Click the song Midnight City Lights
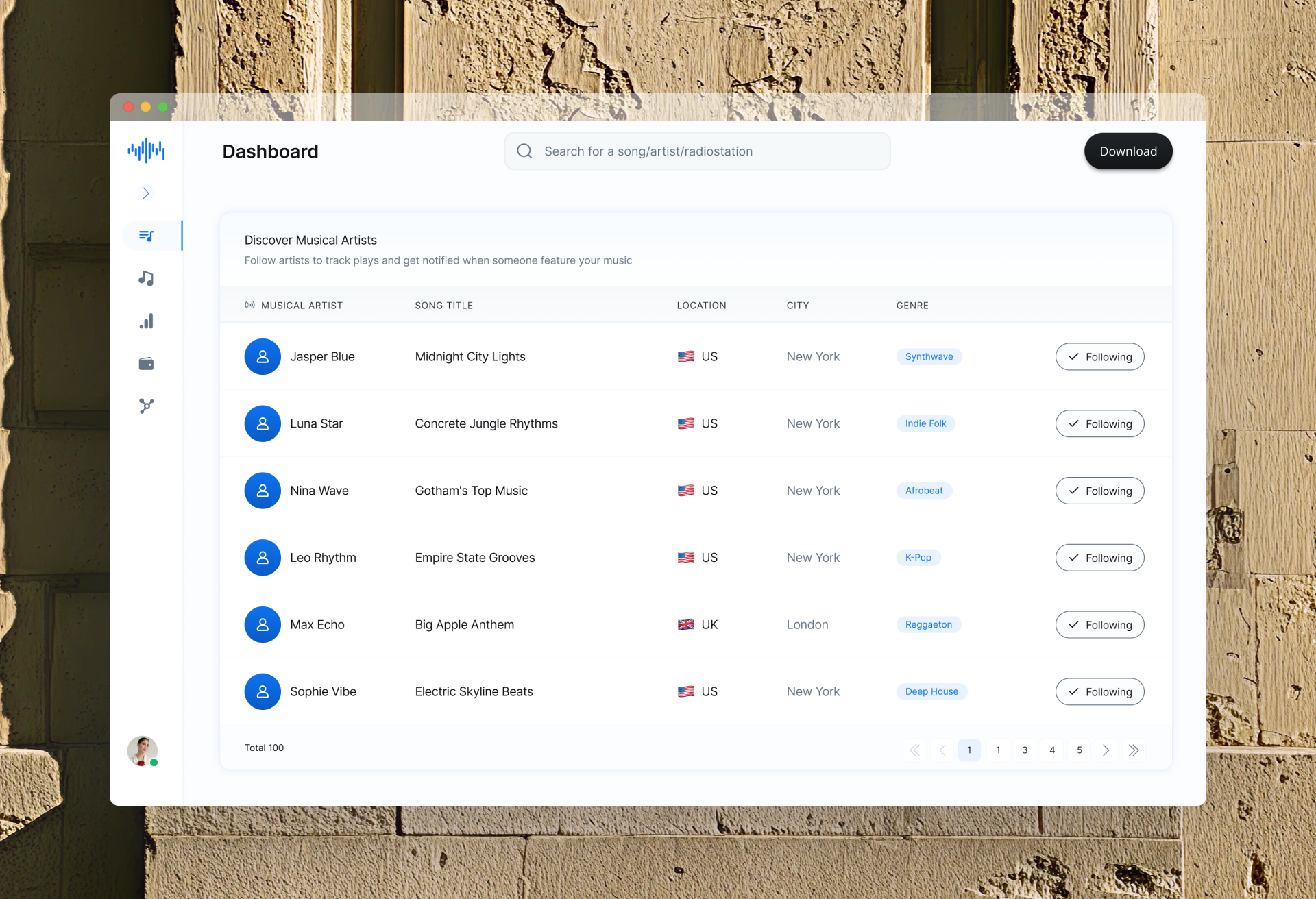The height and width of the screenshot is (899, 1316). click(470, 357)
